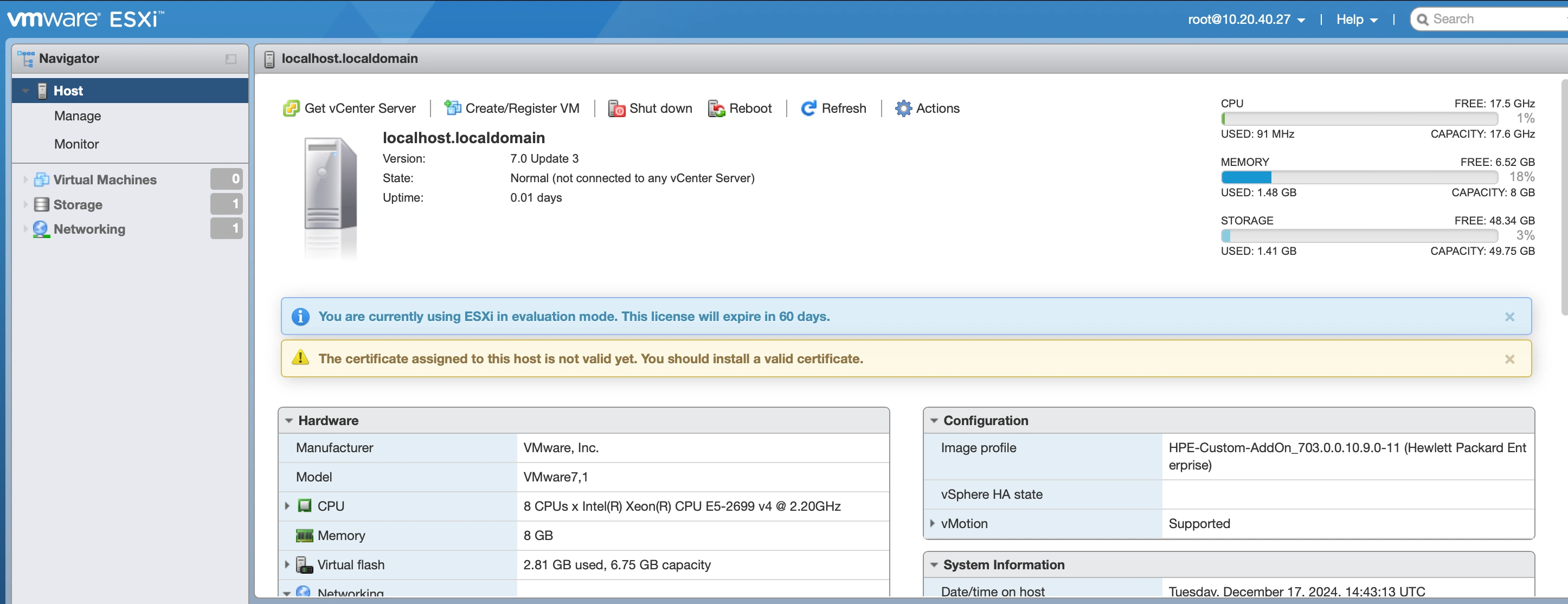Expand the vMotion configuration row
Screen dimensions: 1568x604
pos(933,523)
